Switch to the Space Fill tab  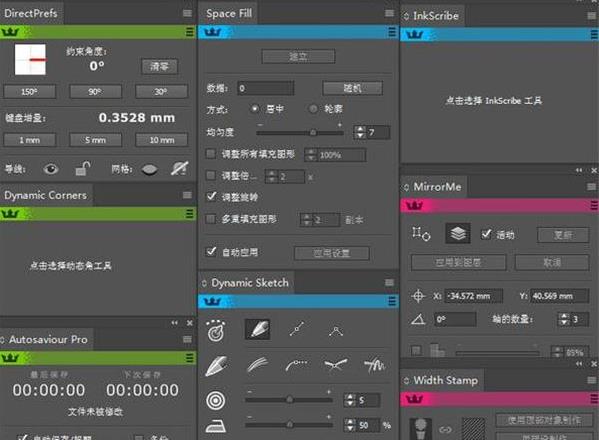coord(228,13)
